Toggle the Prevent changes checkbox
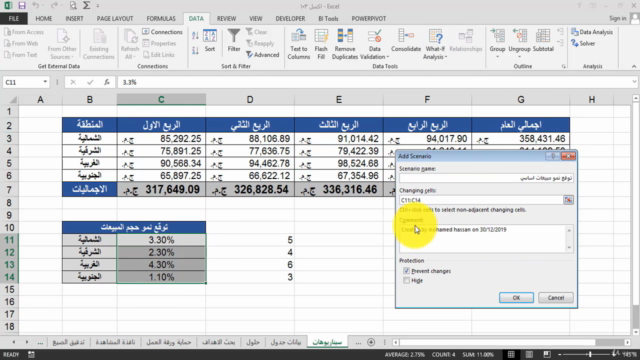 pyautogui.click(x=406, y=271)
